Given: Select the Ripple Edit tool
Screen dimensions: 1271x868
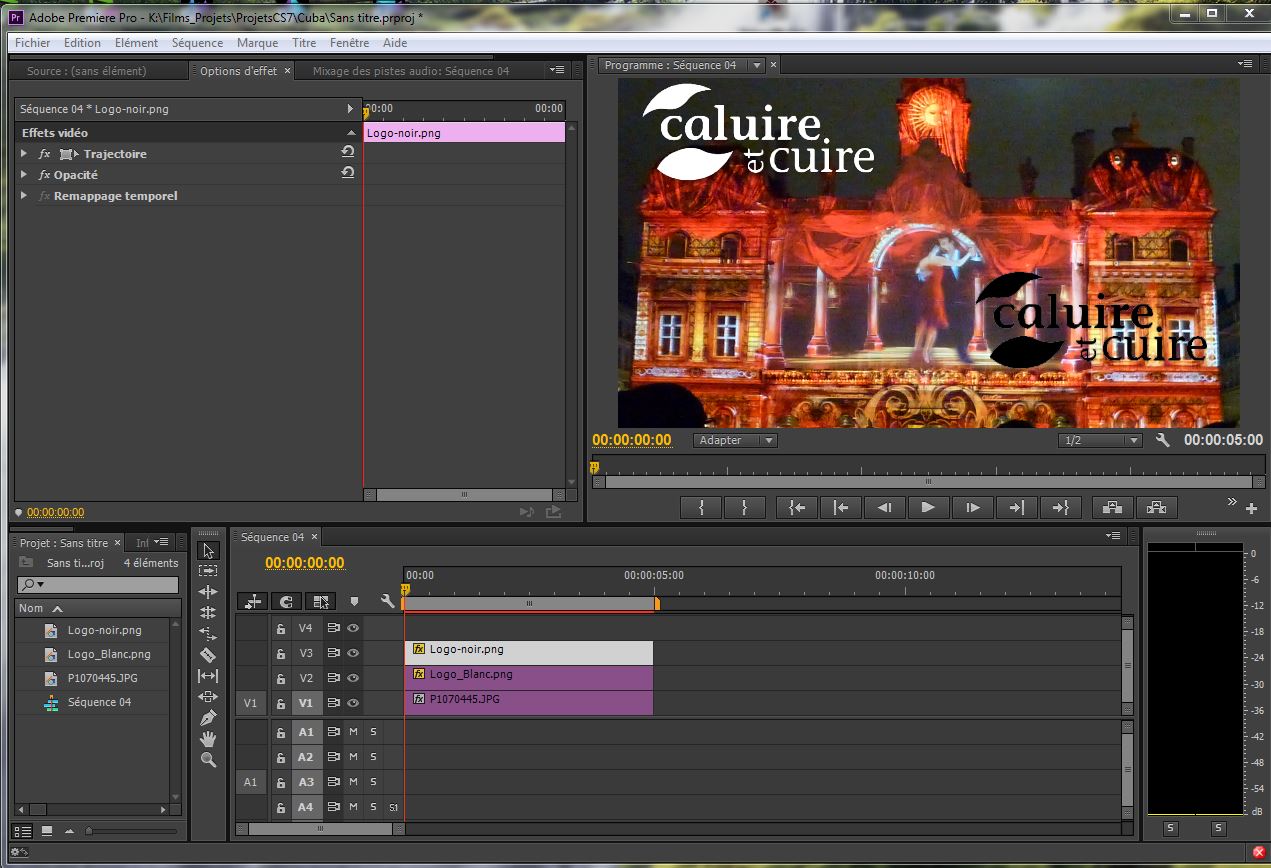Looking at the screenshot, I should [208, 592].
